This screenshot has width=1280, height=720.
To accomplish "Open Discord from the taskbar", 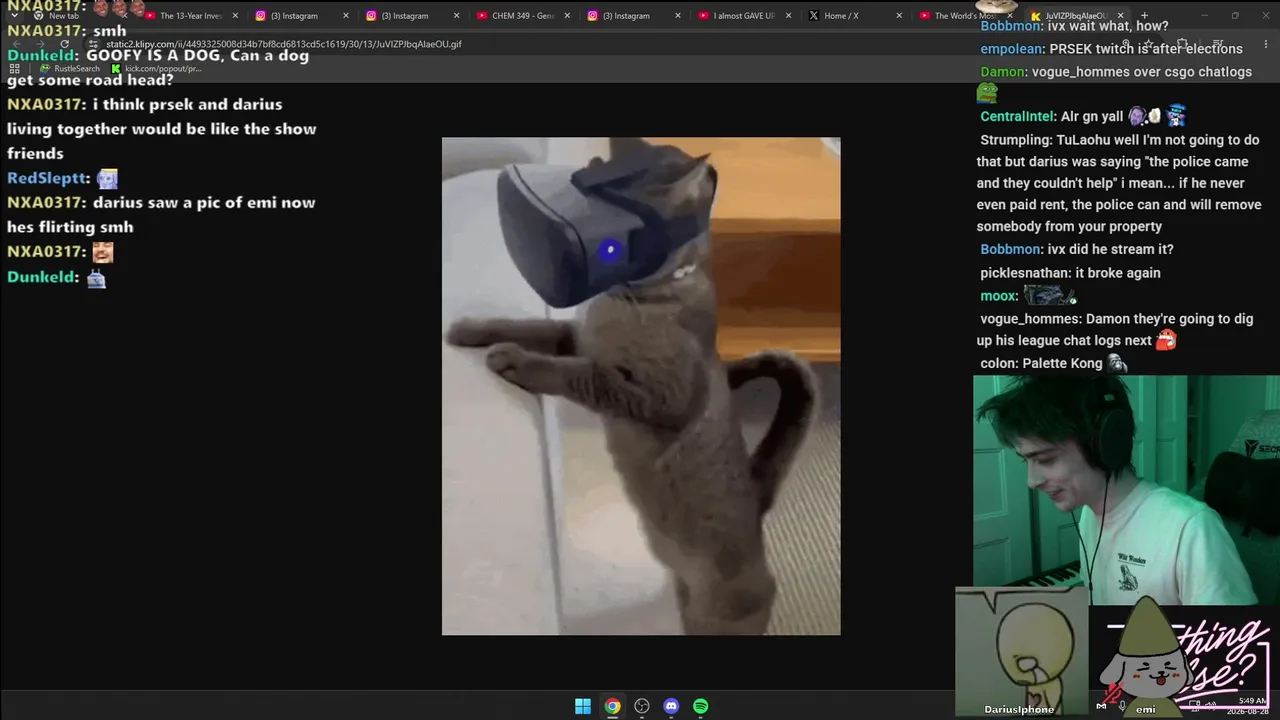I will (671, 706).
